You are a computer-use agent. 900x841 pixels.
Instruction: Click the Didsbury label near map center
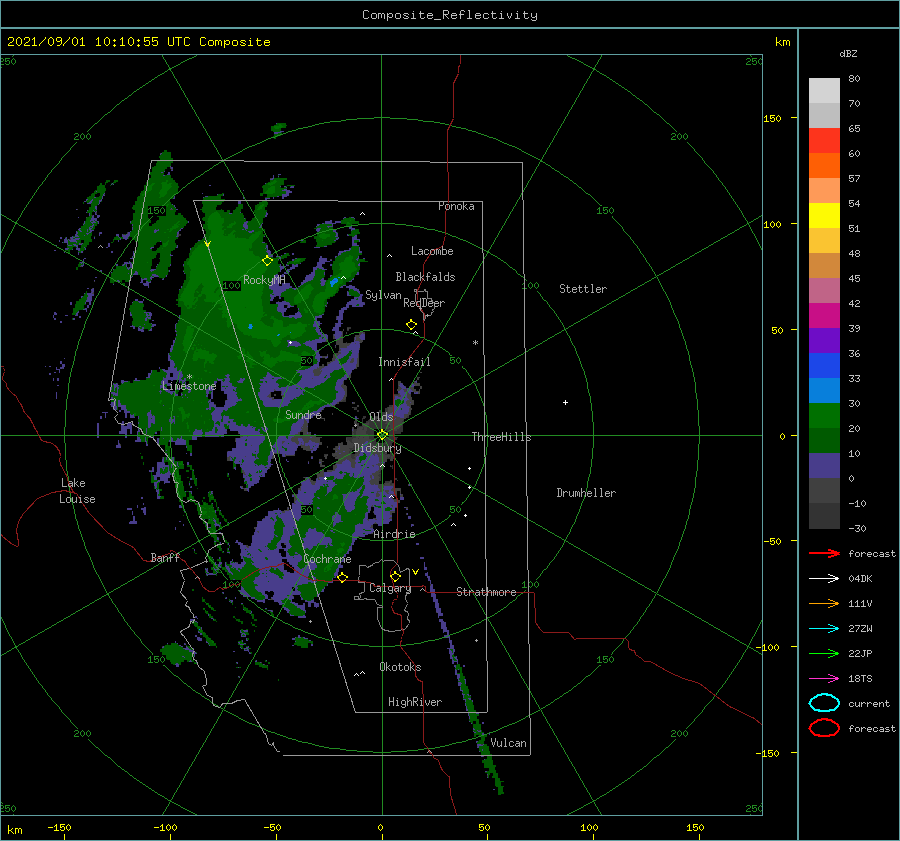click(377, 448)
